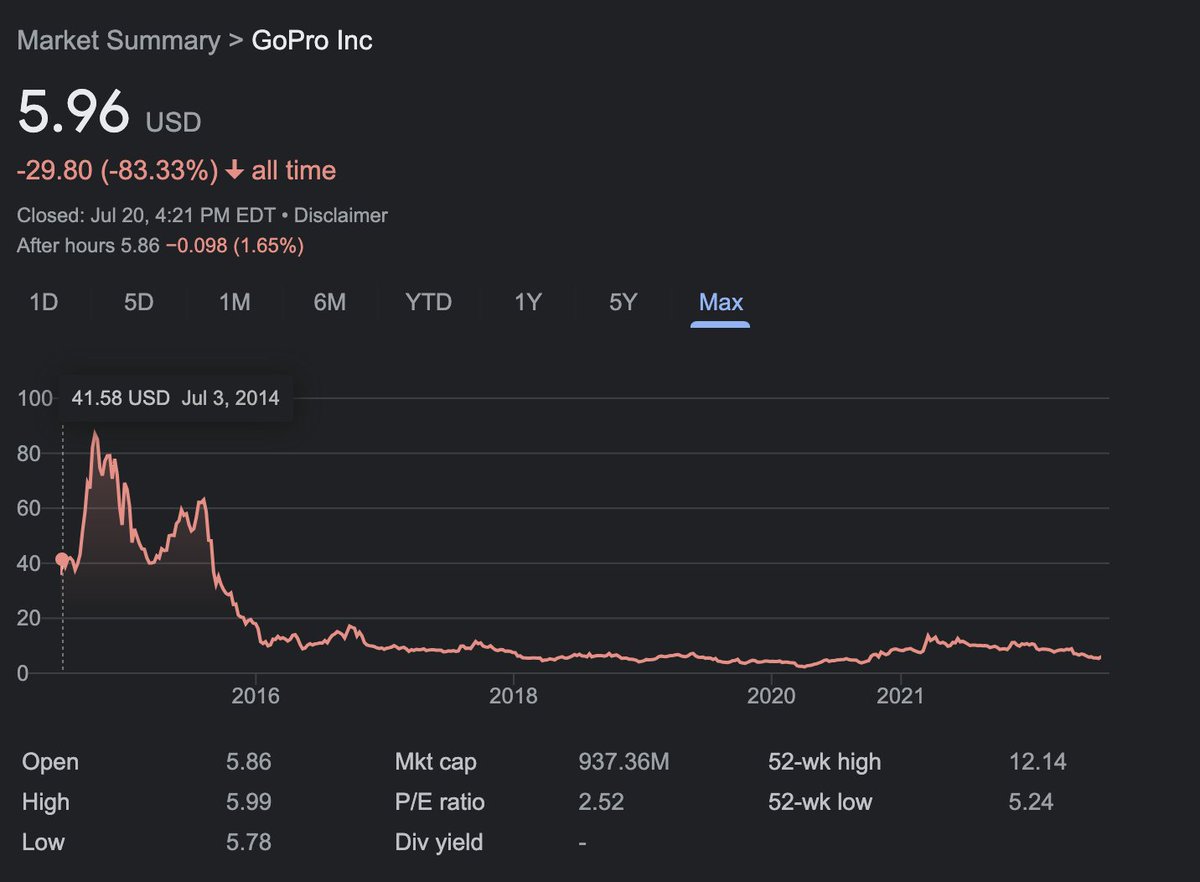Click the GoPro Inc company title
The width and height of the screenshot is (1200, 882).
tap(312, 42)
